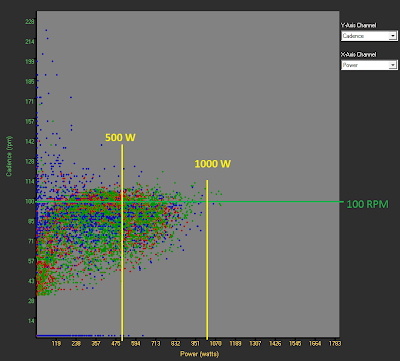Click the Y-Axis Channel label
Viewport: 400px width, 361px height.
[358, 25]
